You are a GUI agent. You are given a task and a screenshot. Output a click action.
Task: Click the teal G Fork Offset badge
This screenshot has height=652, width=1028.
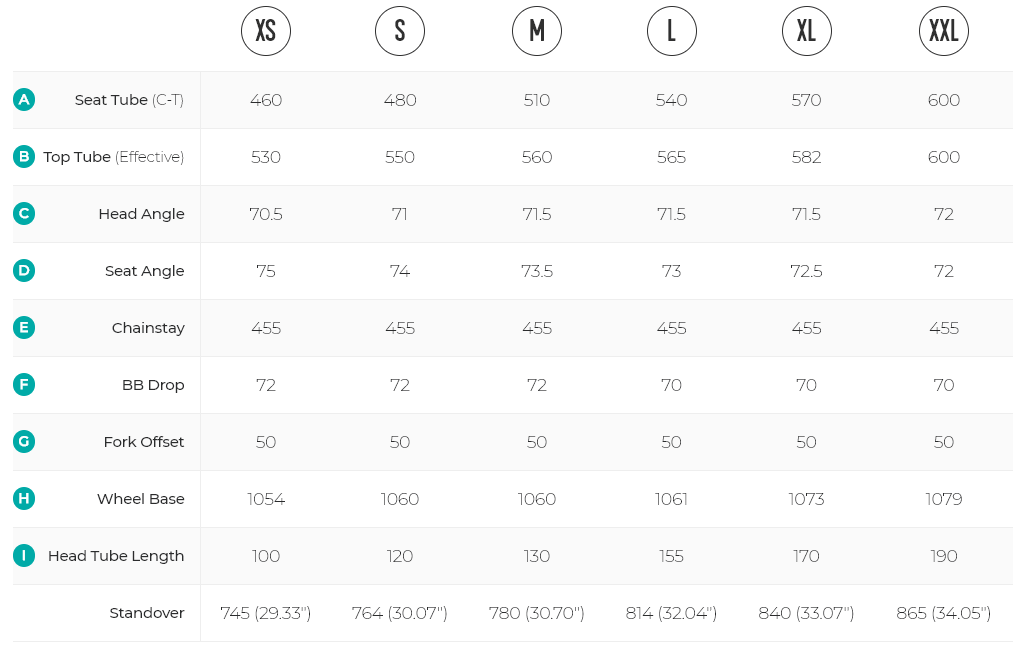pos(24,442)
